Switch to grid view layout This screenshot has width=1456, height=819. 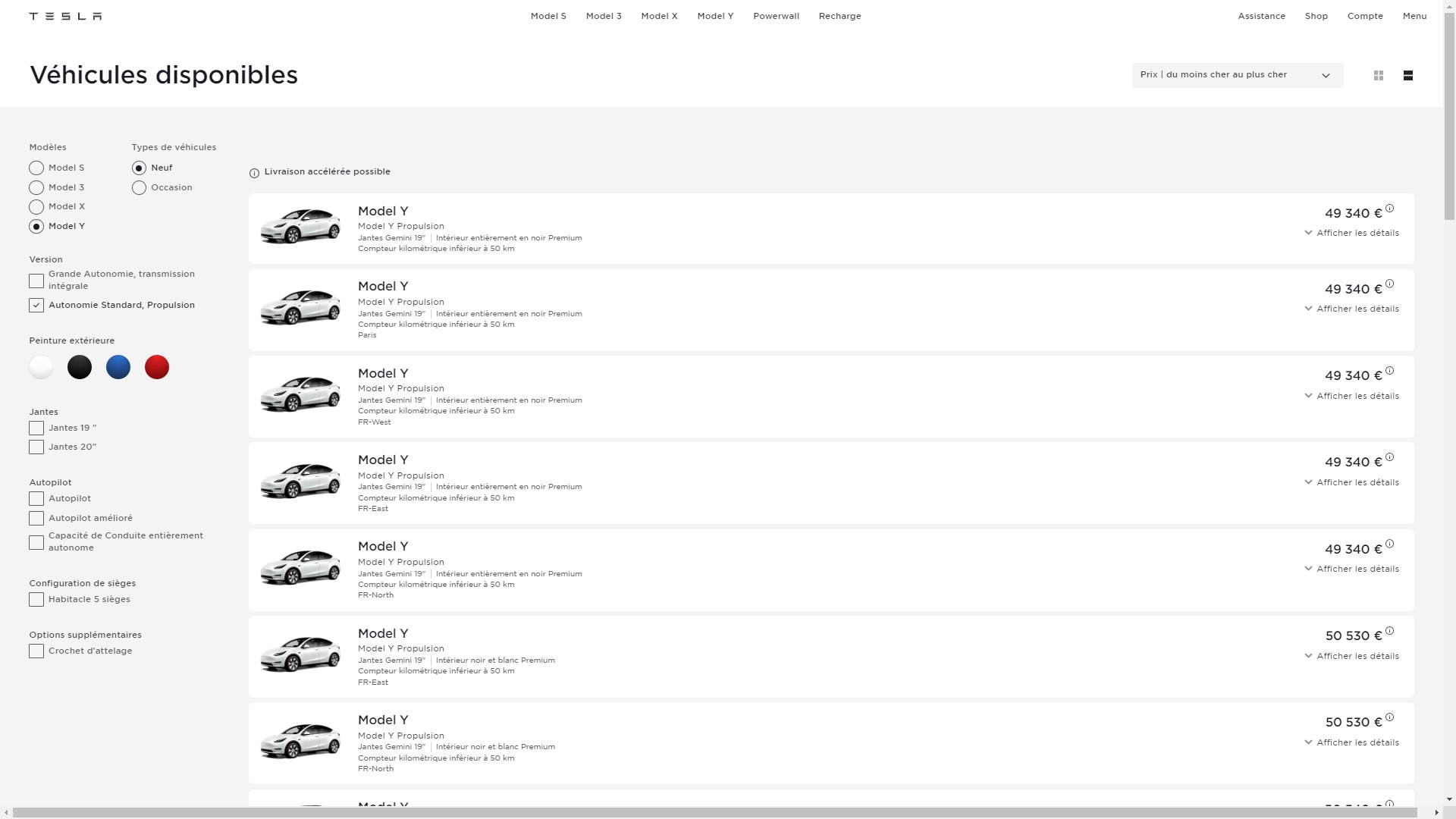tap(1379, 75)
